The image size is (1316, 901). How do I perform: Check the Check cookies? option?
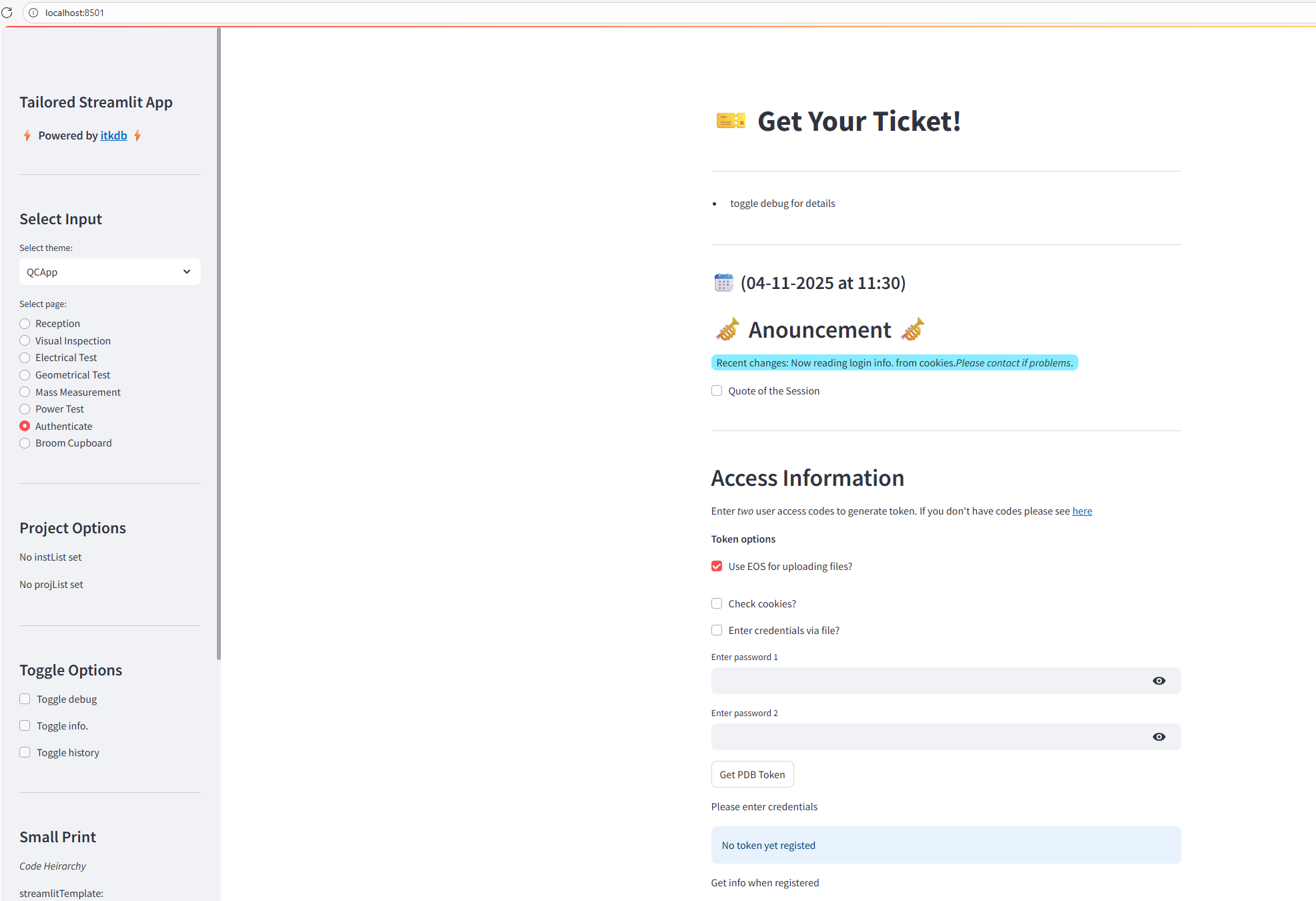[716, 603]
